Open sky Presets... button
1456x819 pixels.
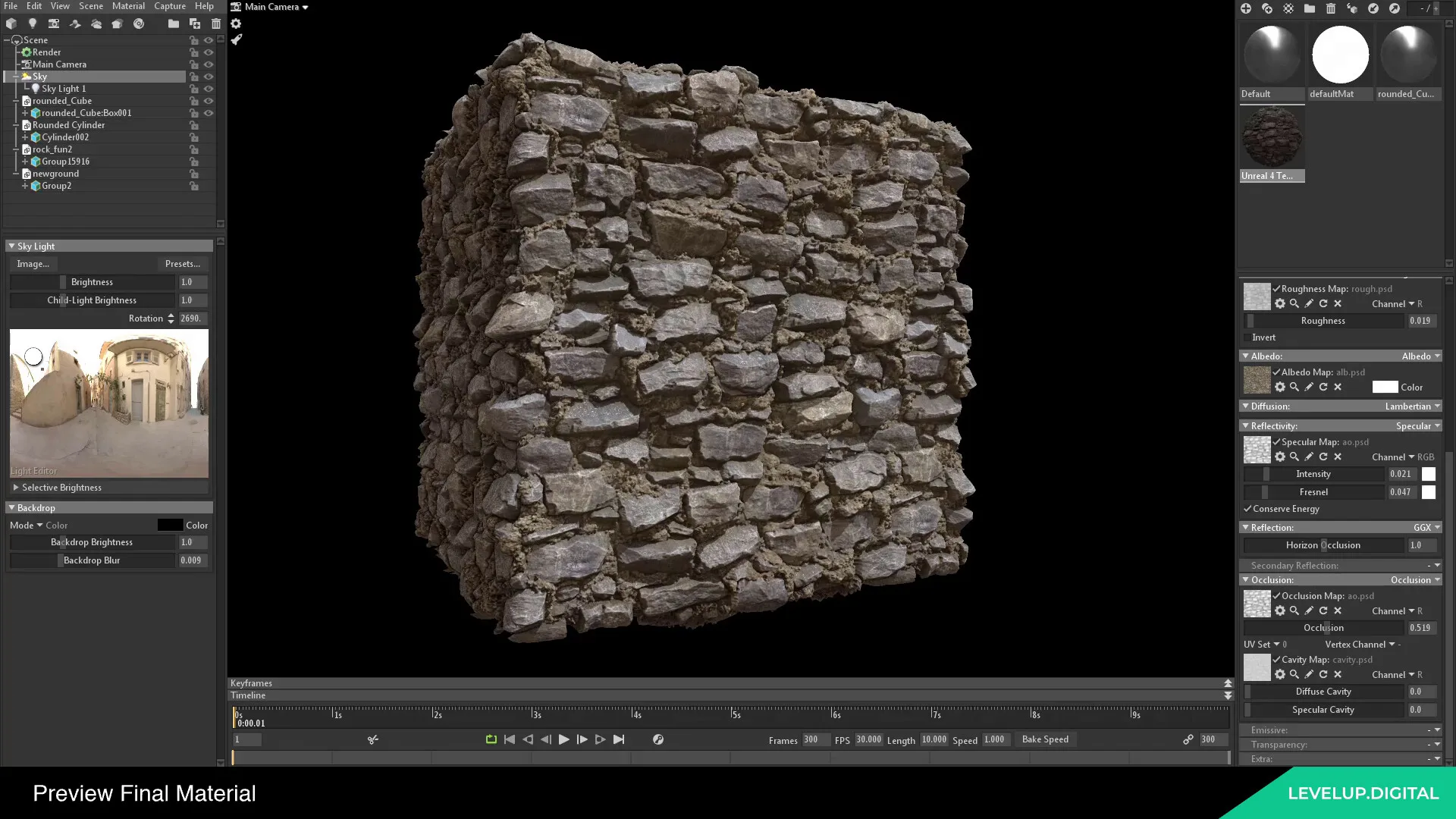pos(183,264)
